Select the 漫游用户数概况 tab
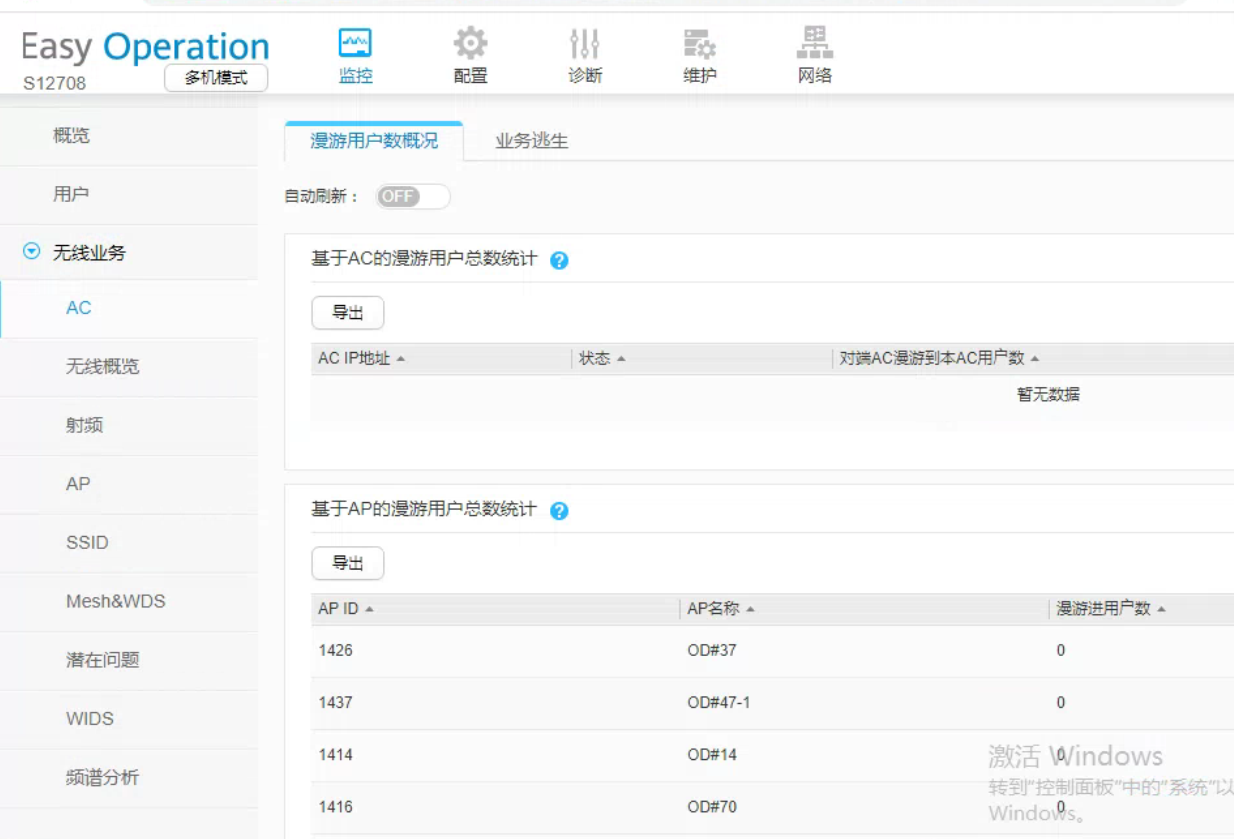1234x839 pixels. (374, 141)
